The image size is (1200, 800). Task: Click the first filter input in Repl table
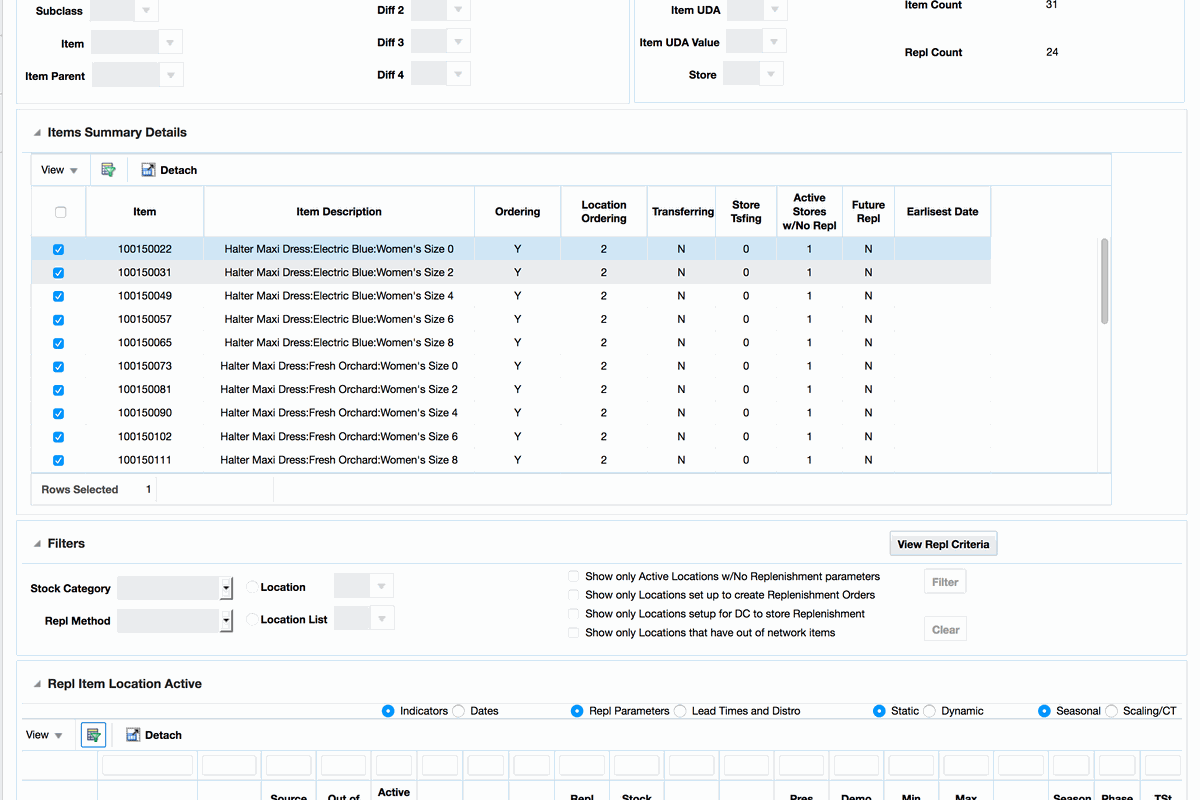[147, 765]
